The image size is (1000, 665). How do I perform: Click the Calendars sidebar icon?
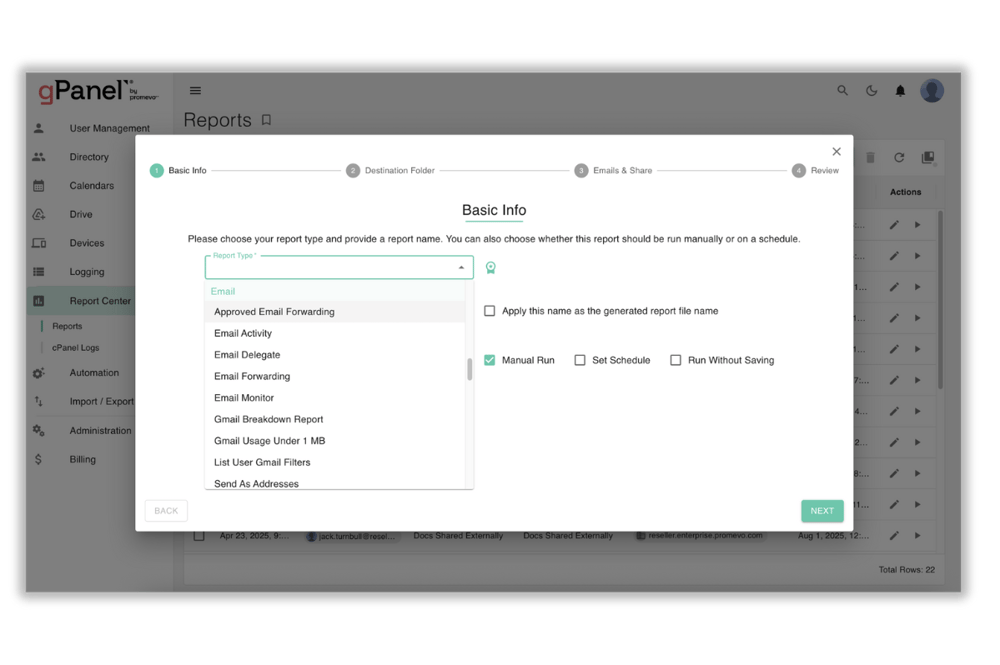click(39, 186)
